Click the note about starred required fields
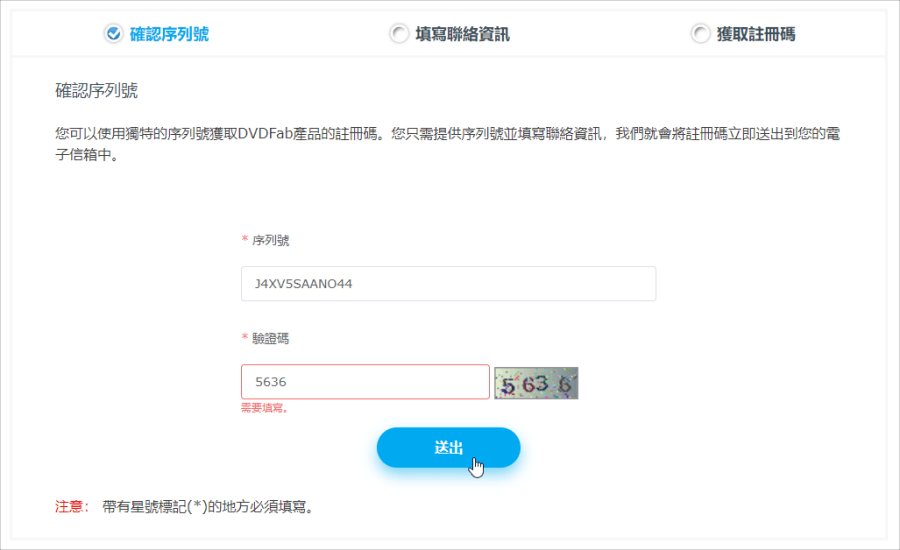Viewport: 900px width, 550px height. (x=208, y=506)
